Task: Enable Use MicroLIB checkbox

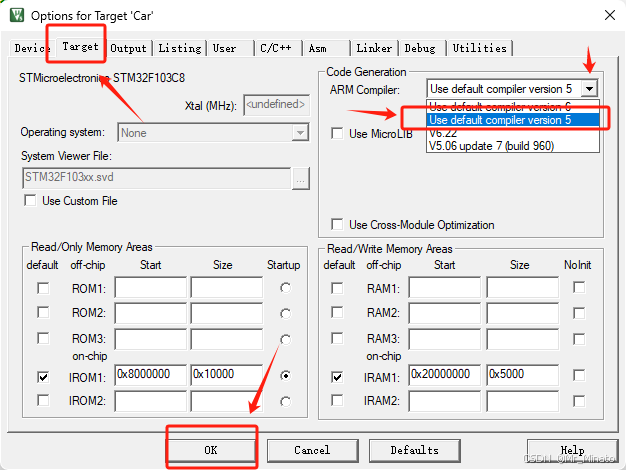Action: [337, 133]
